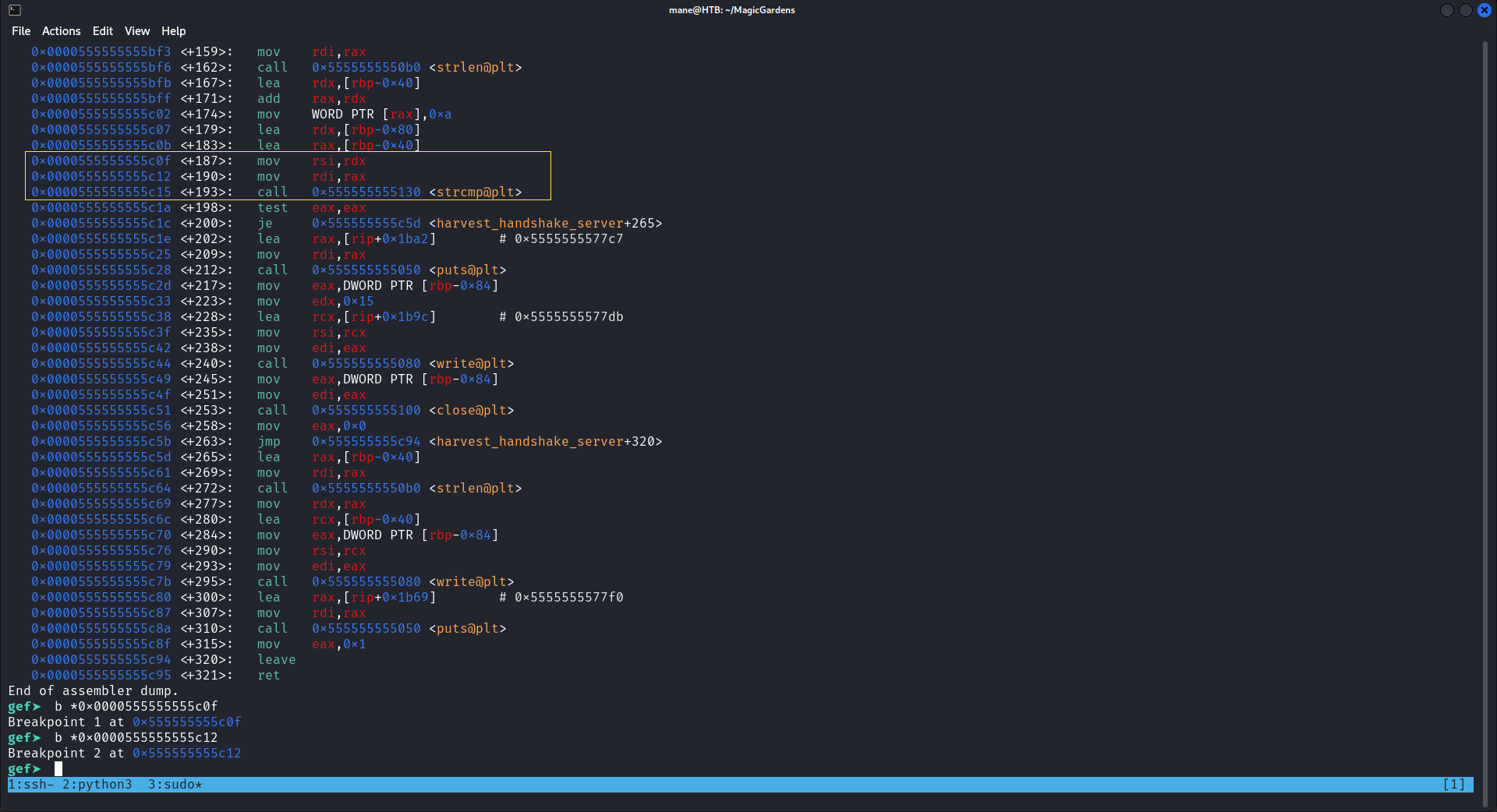
Task: Click 'WORD PTR [rax],0xa' operand
Action: click(x=382, y=115)
